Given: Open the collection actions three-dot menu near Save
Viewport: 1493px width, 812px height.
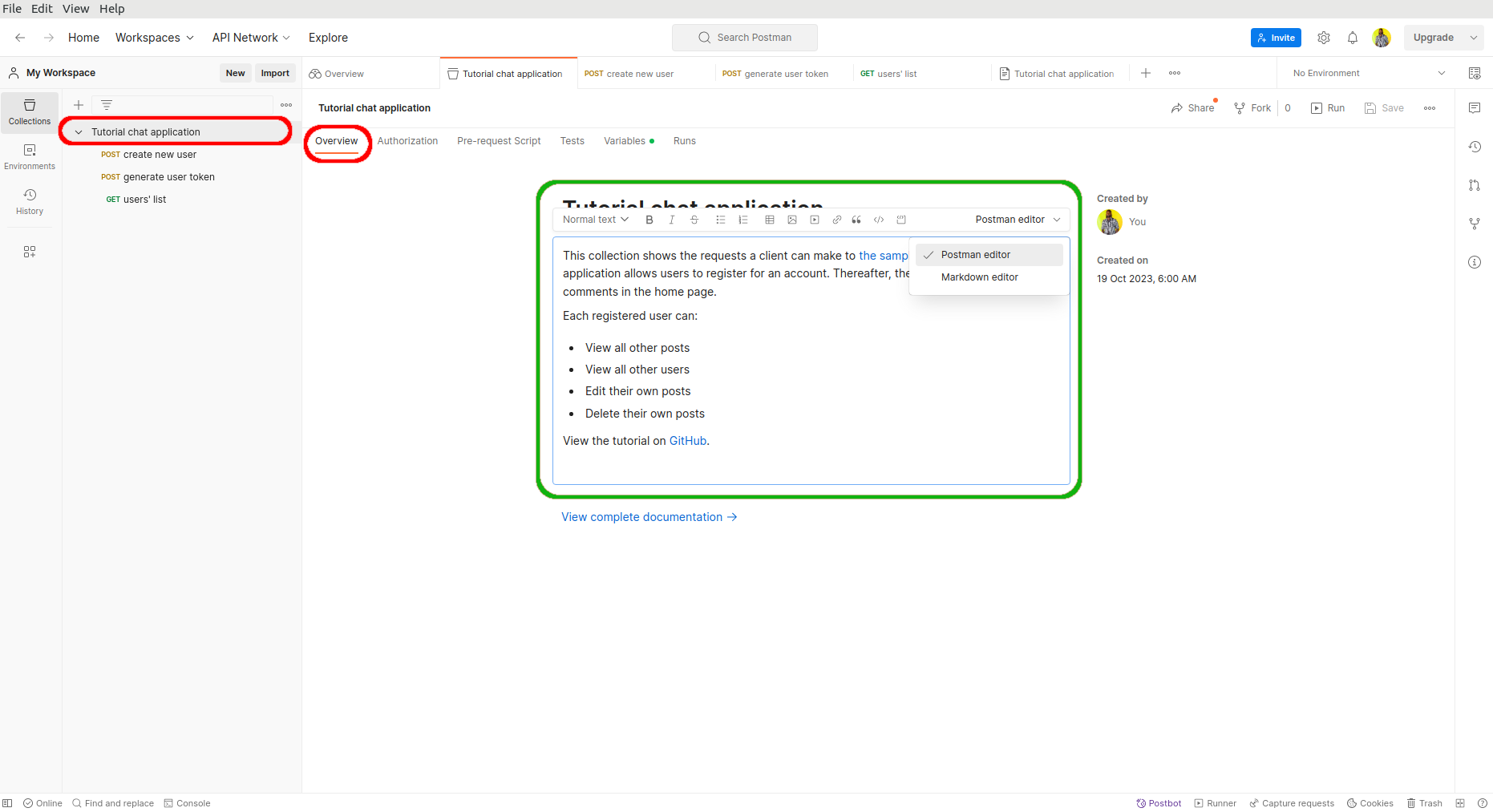Looking at the screenshot, I should (1430, 108).
